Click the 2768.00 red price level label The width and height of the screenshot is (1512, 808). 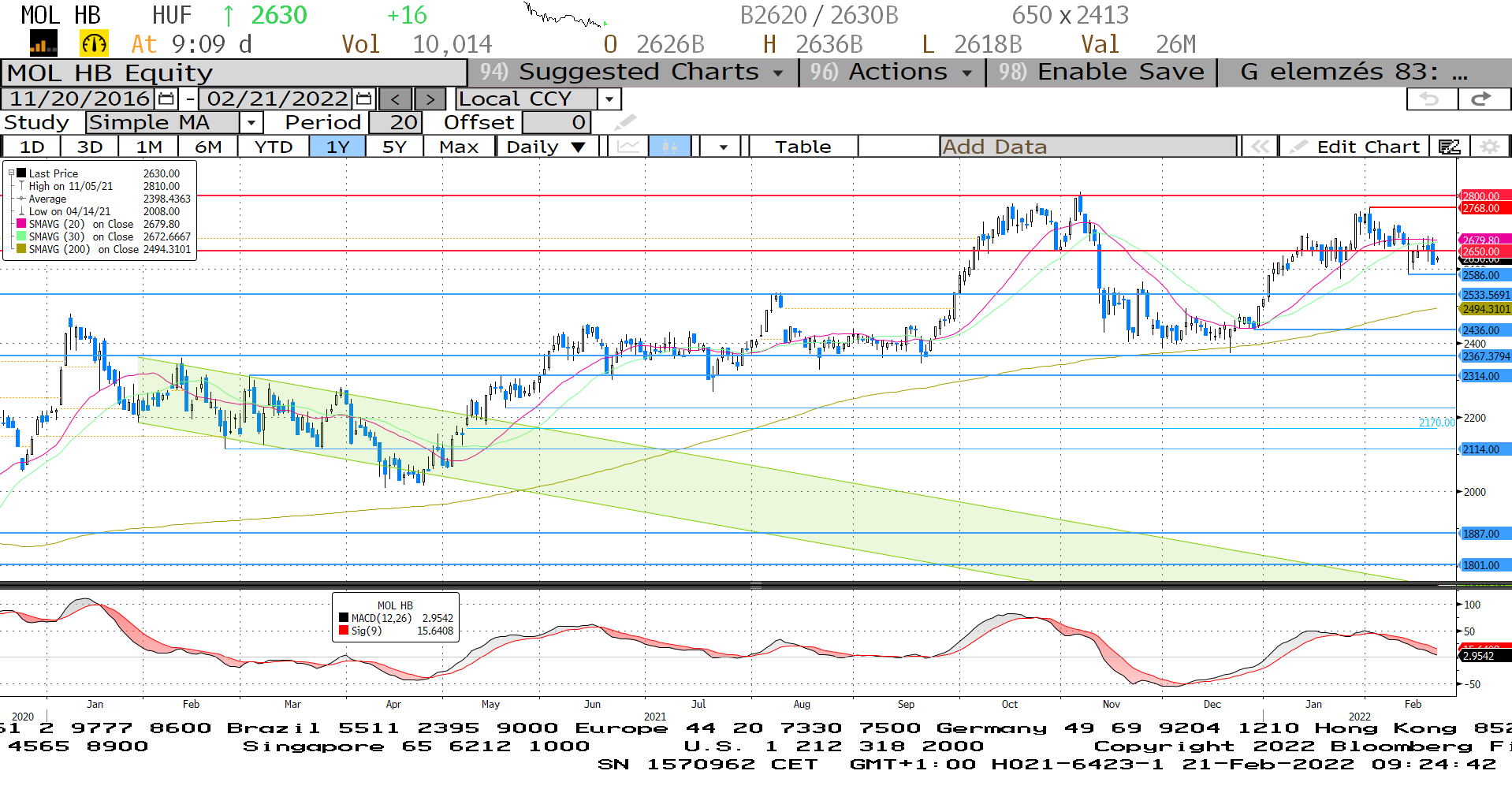[1484, 208]
